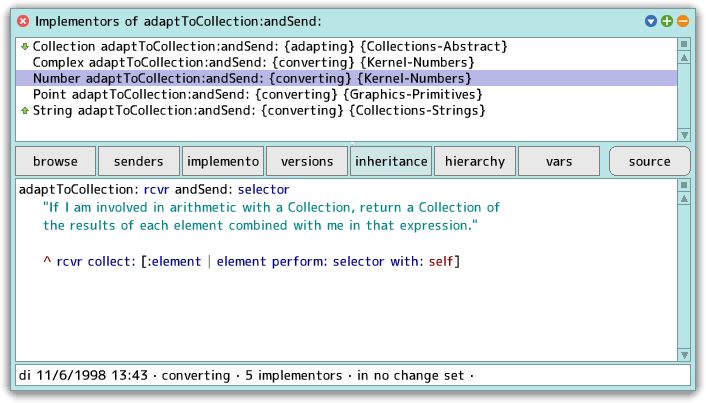Click the vars button
The width and height of the screenshot is (706, 403).
click(559, 161)
